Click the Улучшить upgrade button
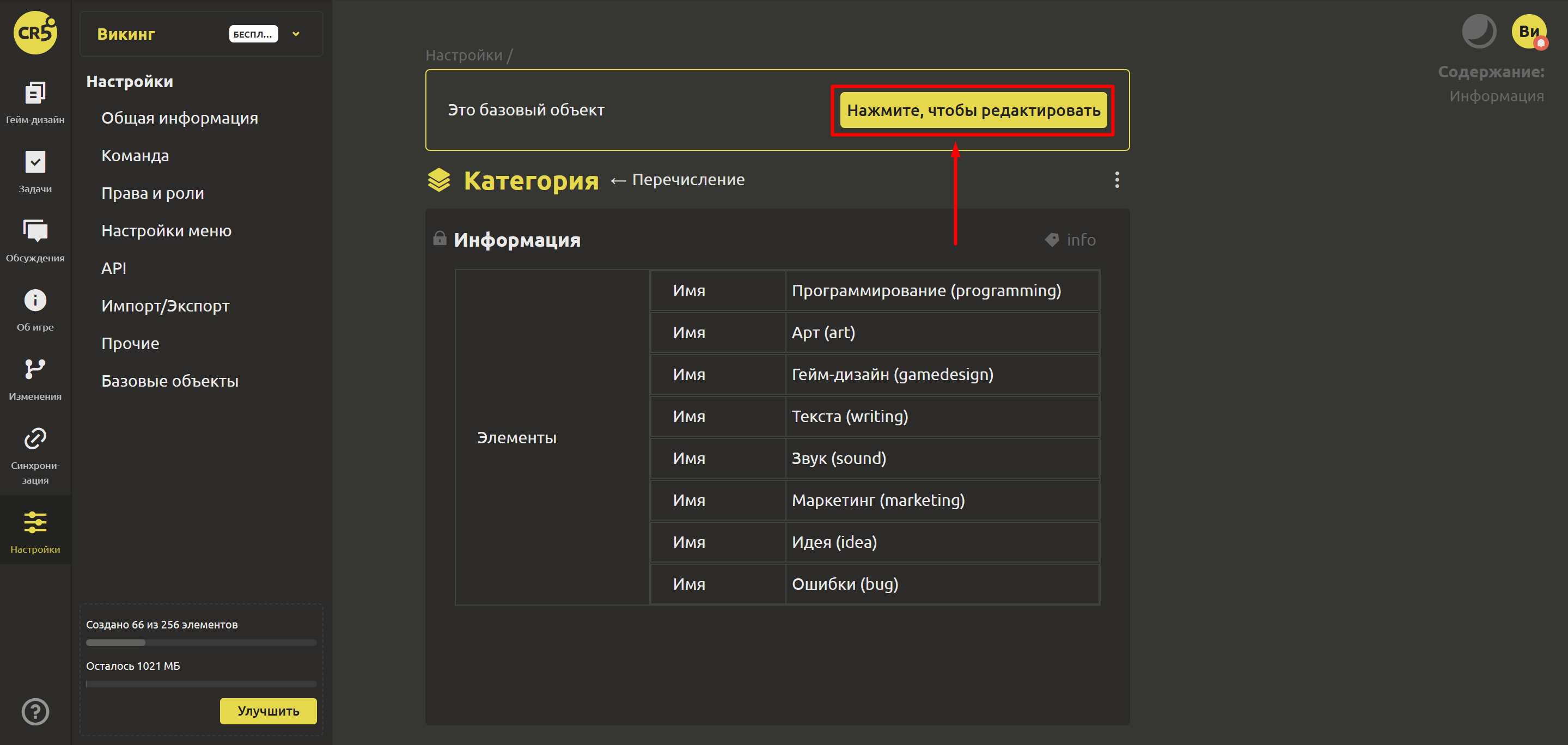1568x745 pixels. tap(269, 711)
